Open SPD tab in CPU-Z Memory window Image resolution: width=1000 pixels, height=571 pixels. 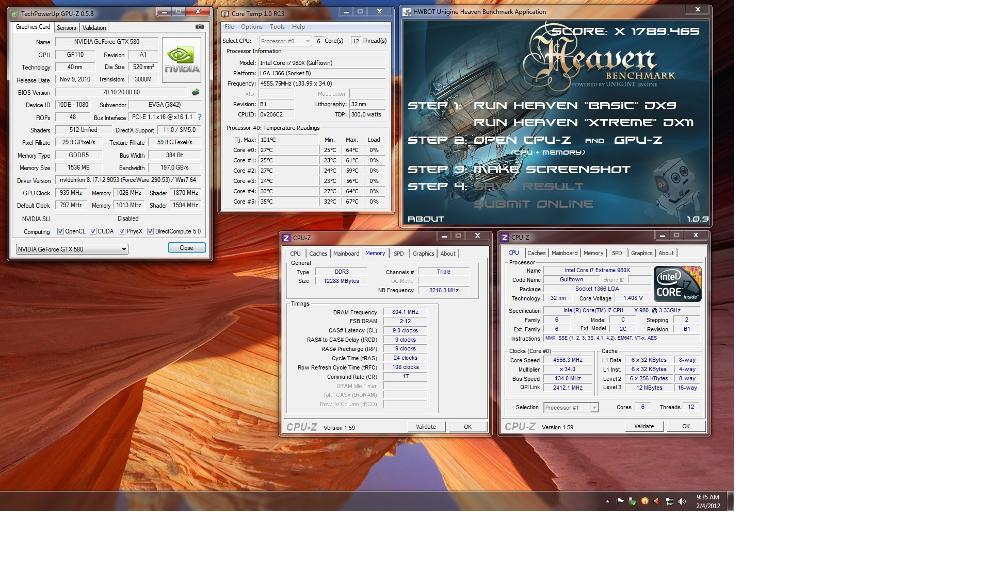click(399, 253)
